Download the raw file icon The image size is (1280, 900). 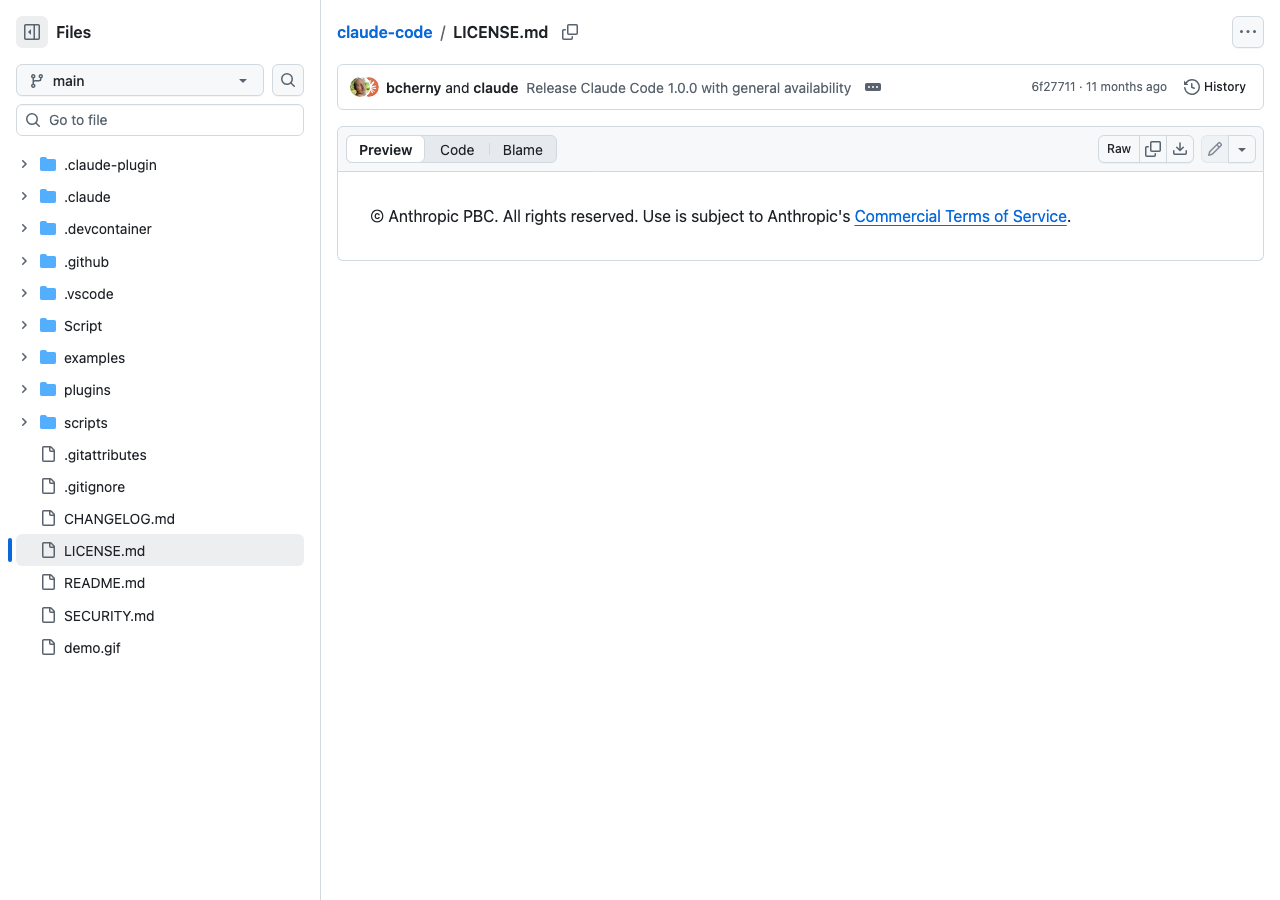click(1180, 149)
